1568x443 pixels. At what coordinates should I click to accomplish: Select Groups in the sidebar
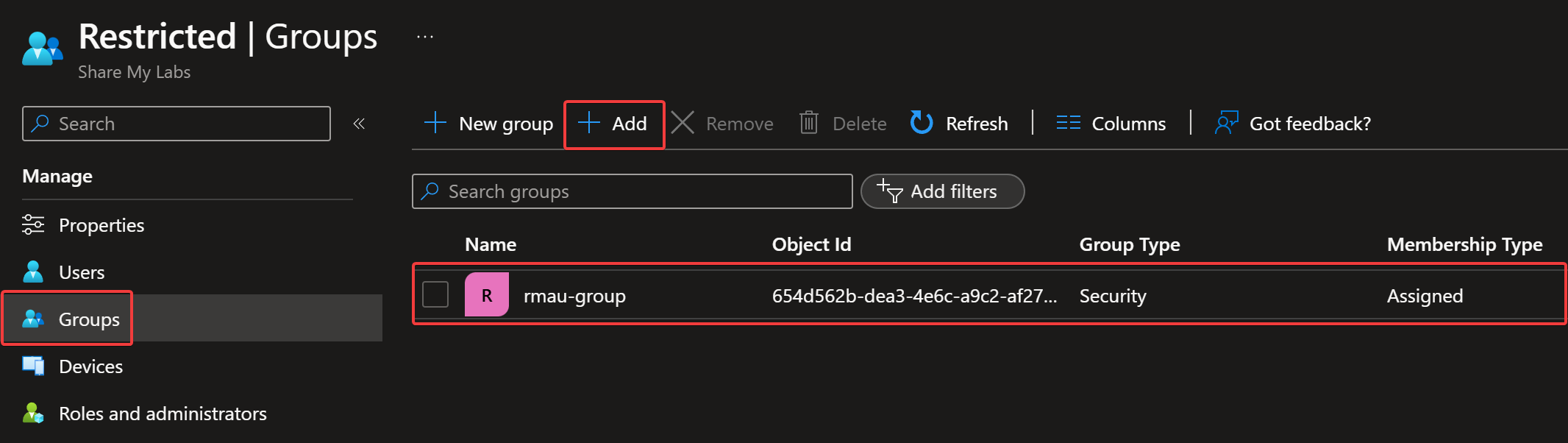point(88,319)
